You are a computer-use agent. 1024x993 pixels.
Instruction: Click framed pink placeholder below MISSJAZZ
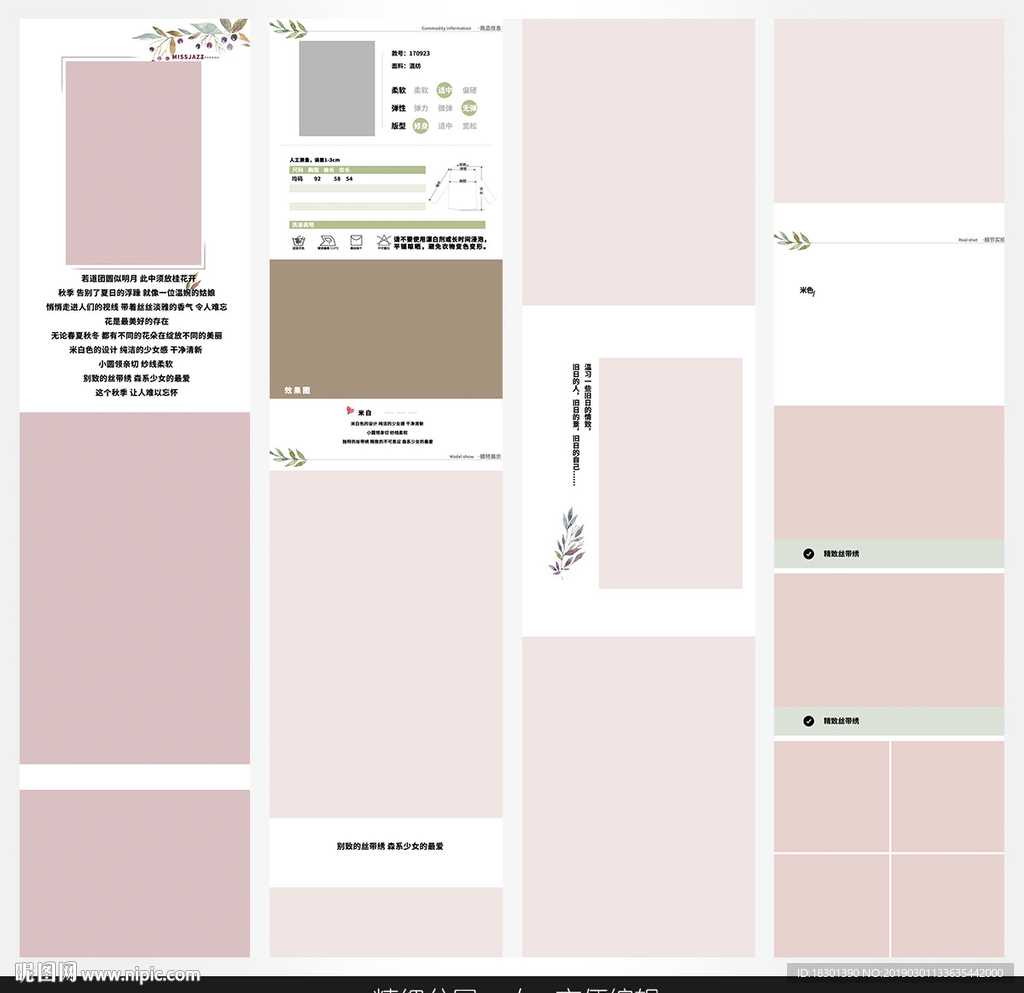tap(133, 163)
